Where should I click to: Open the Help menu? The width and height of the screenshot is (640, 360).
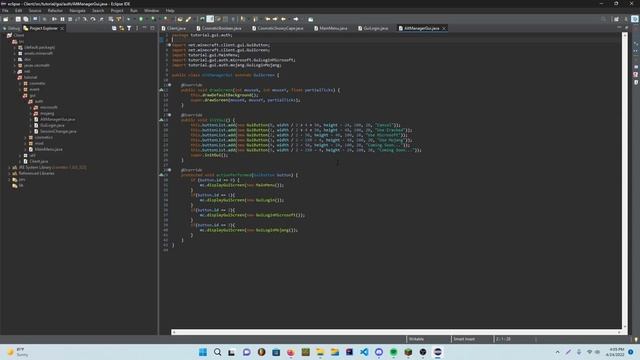point(170,11)
